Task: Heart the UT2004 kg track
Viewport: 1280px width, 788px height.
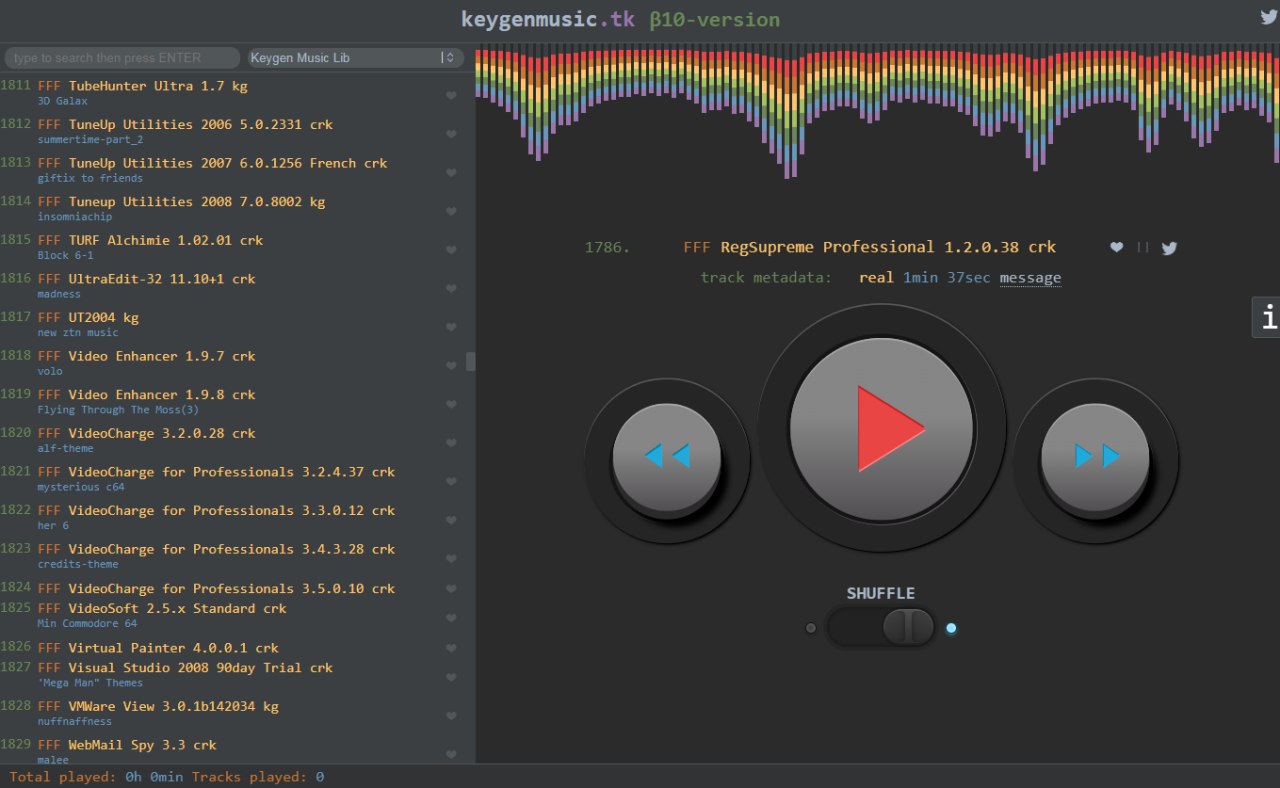Action: click(451, 327)
